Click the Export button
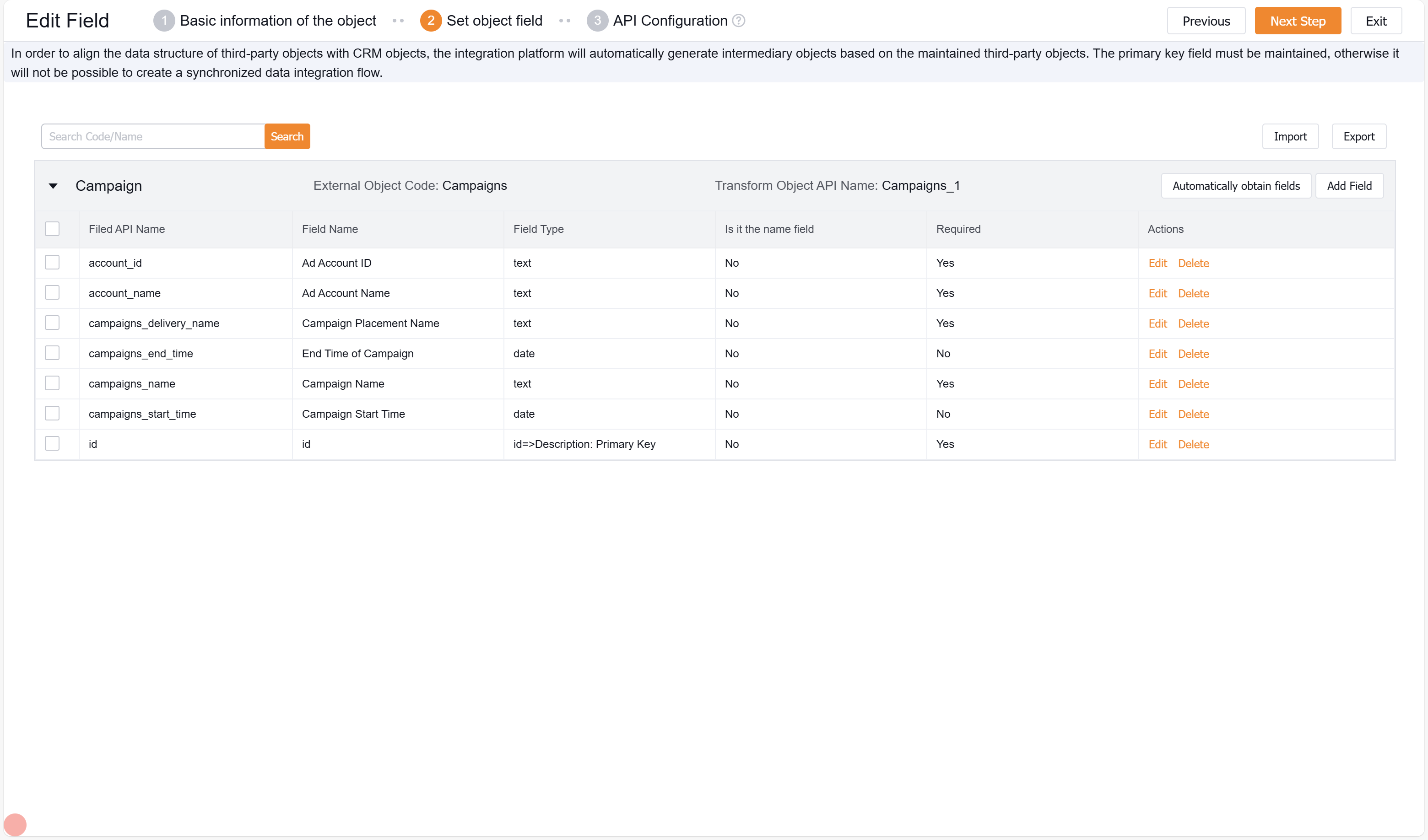This screenshot has width=1428, height=840. 1358,136
